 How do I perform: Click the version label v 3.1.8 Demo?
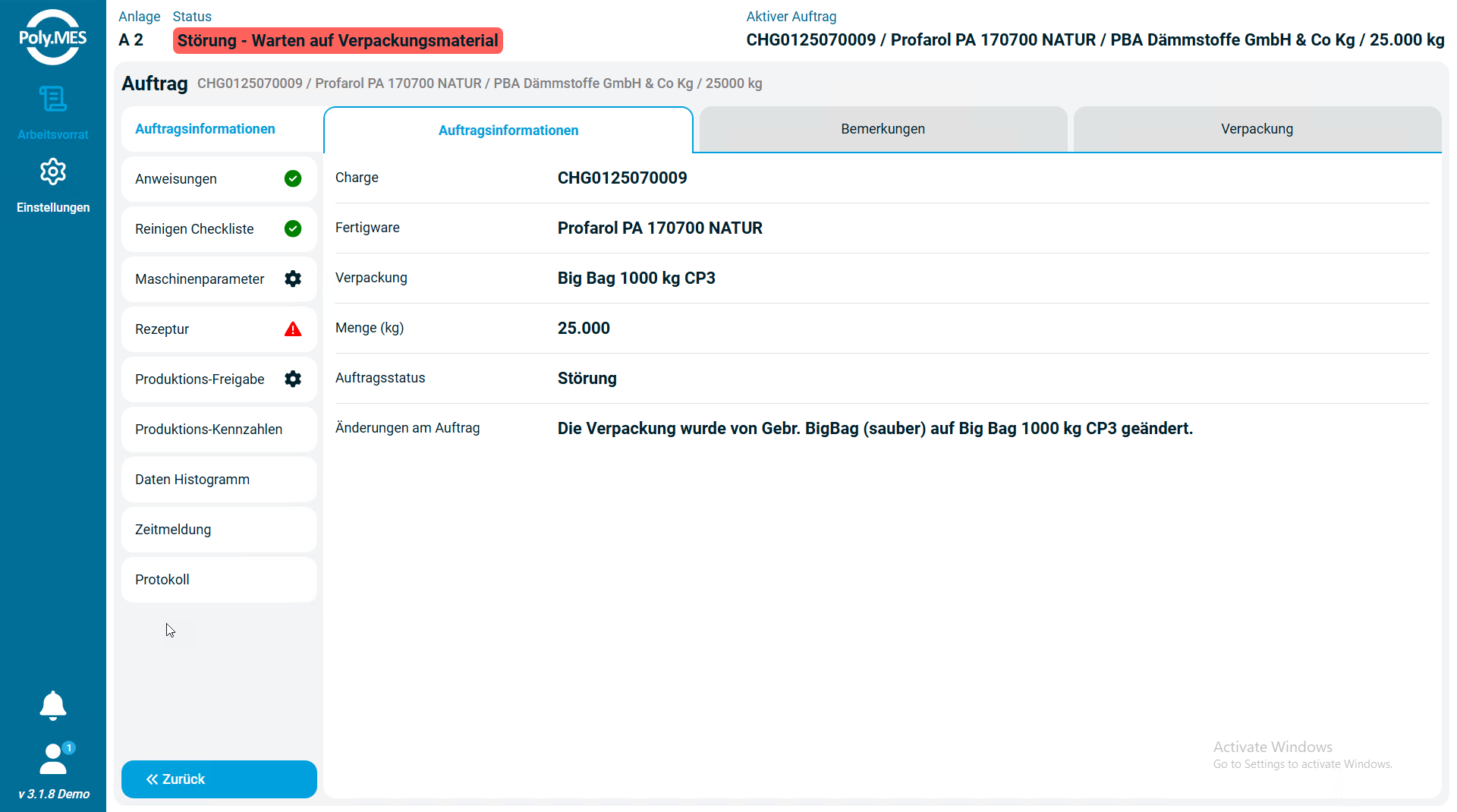[x=54, y=795]
